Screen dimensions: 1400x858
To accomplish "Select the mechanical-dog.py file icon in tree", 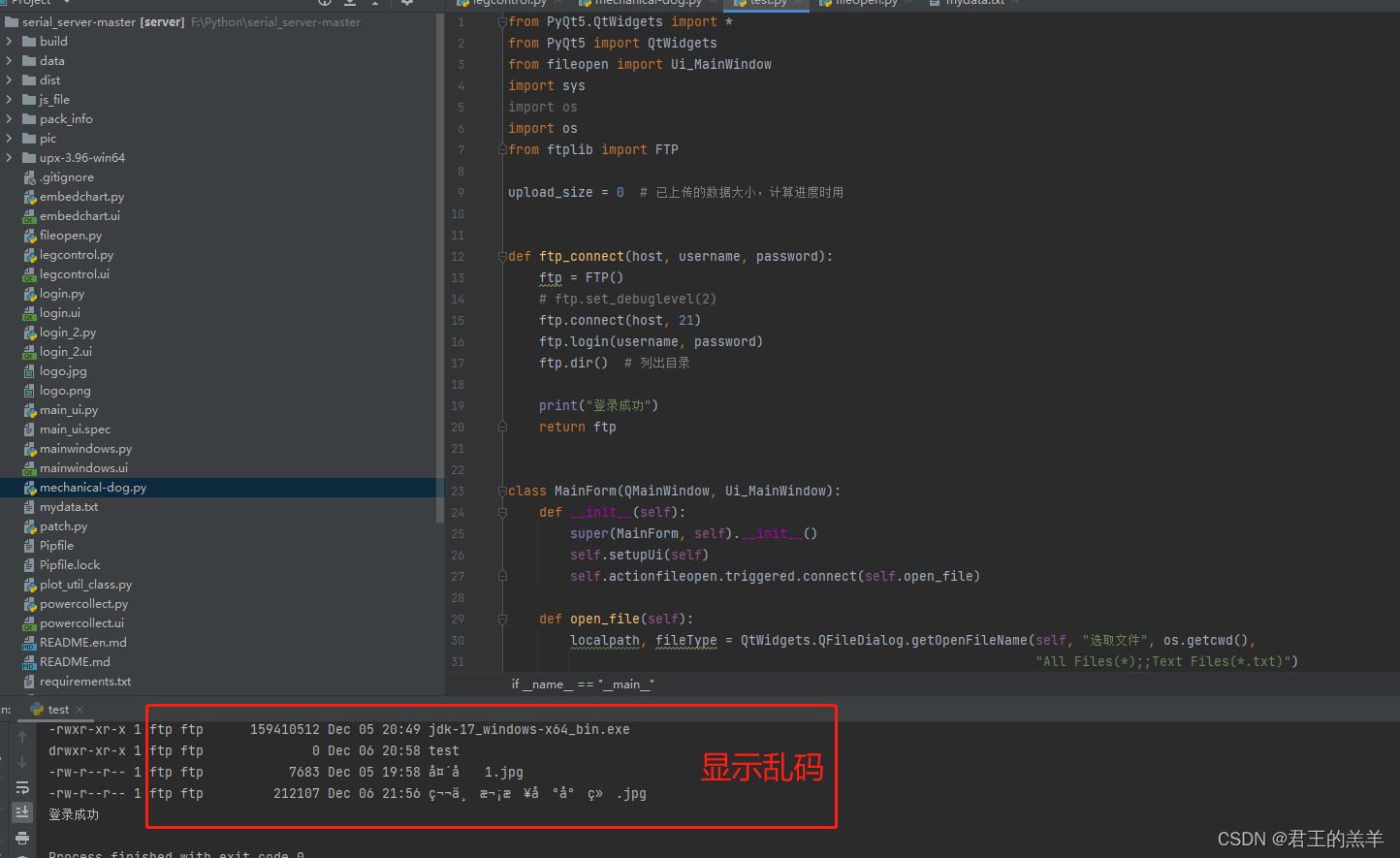I will 32,487.
